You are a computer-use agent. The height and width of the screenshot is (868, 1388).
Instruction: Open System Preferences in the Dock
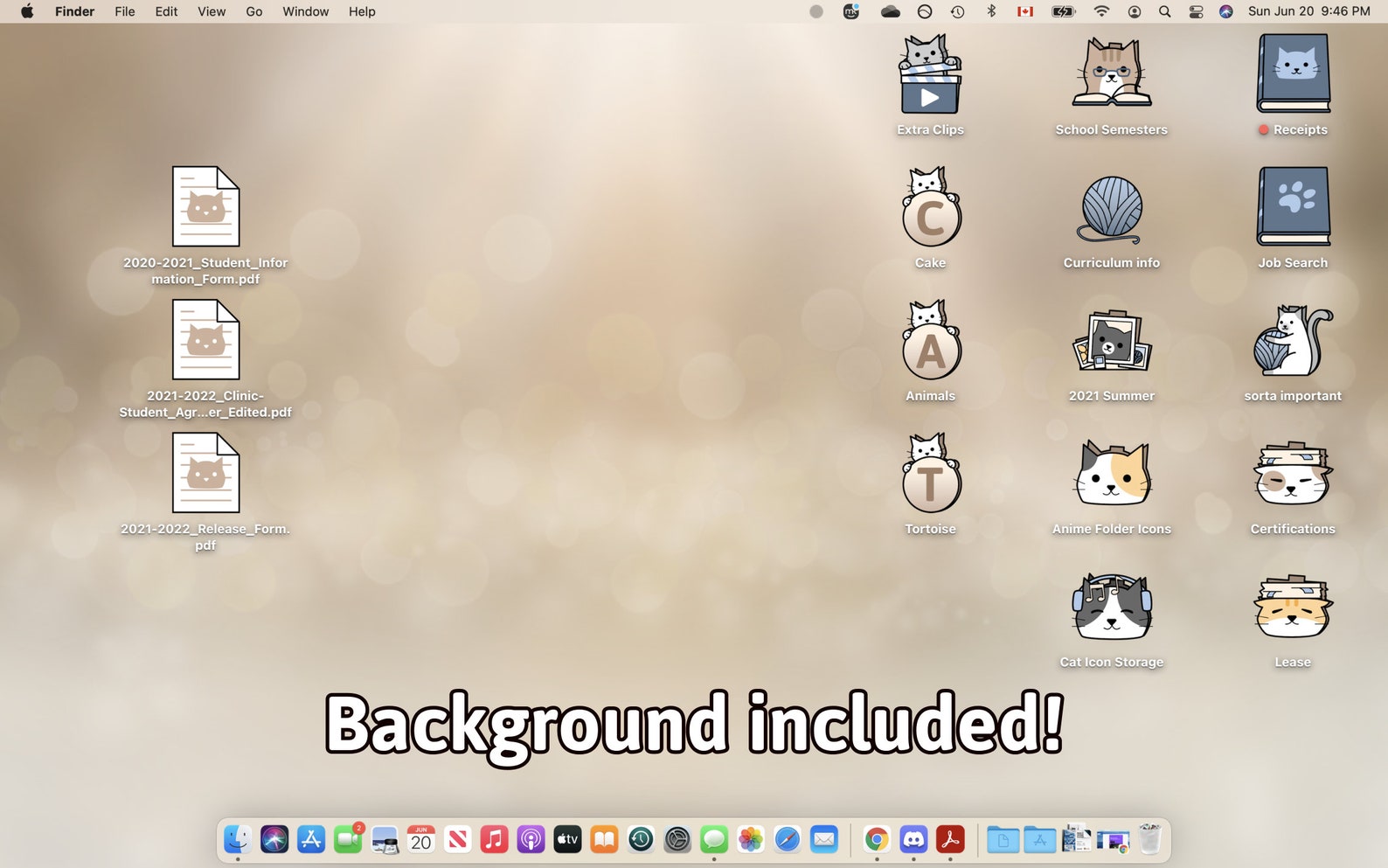coord(677,840)
